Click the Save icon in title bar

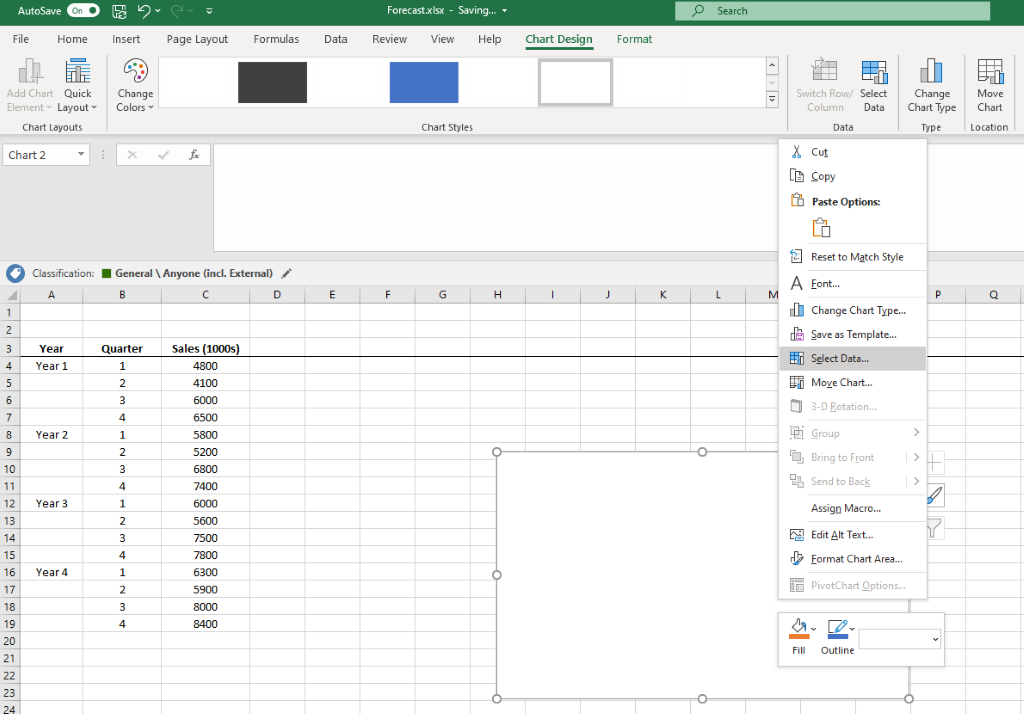(120, 11)
